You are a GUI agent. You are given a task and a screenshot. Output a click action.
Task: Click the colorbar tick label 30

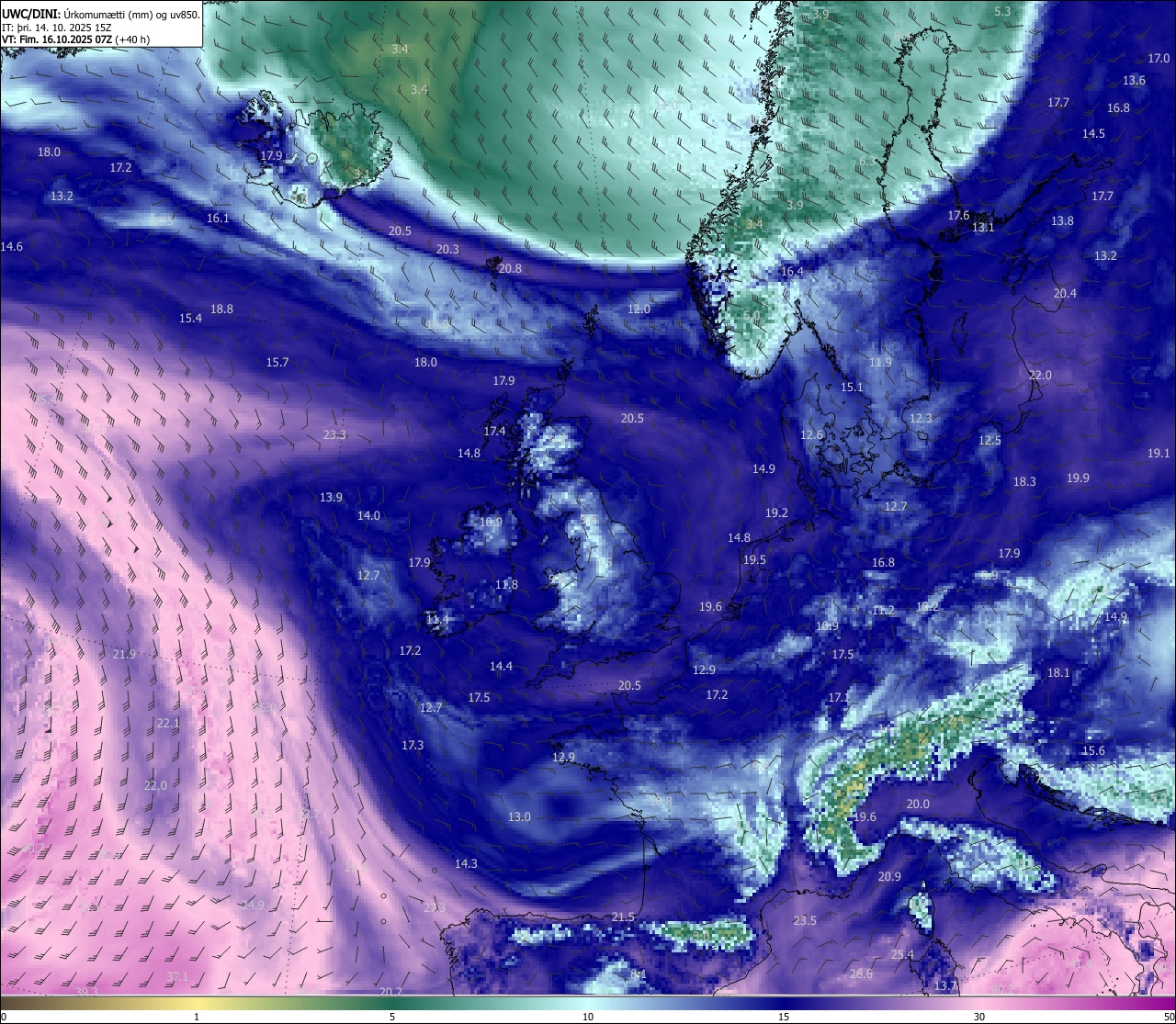click(979, 1017)
